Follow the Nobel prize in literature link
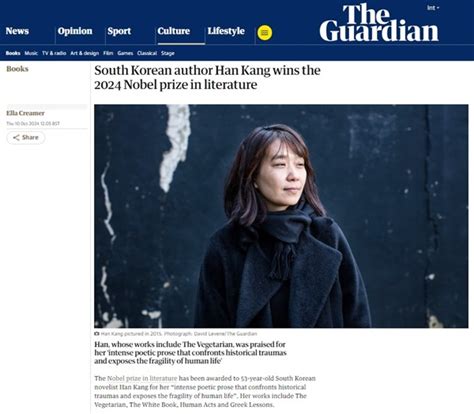 [142, 378]
